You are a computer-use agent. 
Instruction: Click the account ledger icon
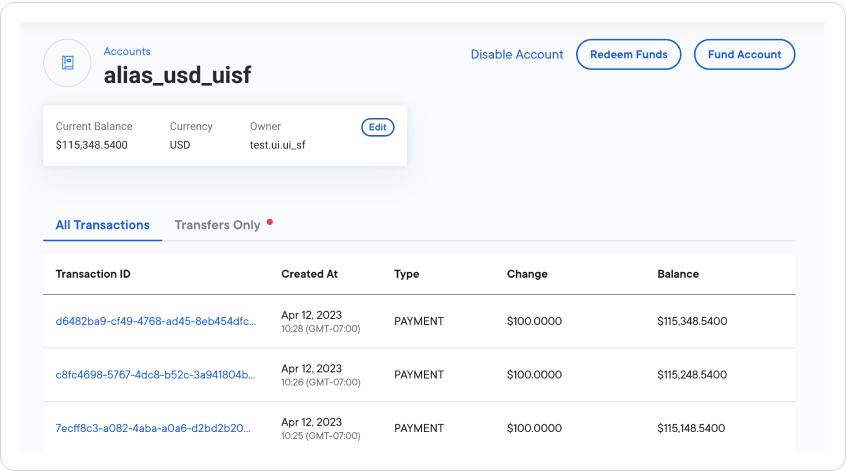click(67, 63)
